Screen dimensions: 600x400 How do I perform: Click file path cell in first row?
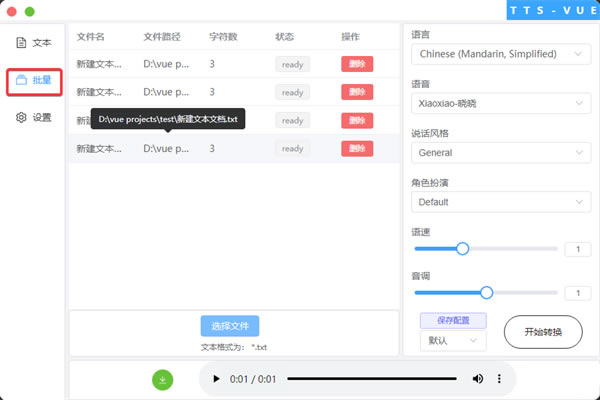pos(166,64)
